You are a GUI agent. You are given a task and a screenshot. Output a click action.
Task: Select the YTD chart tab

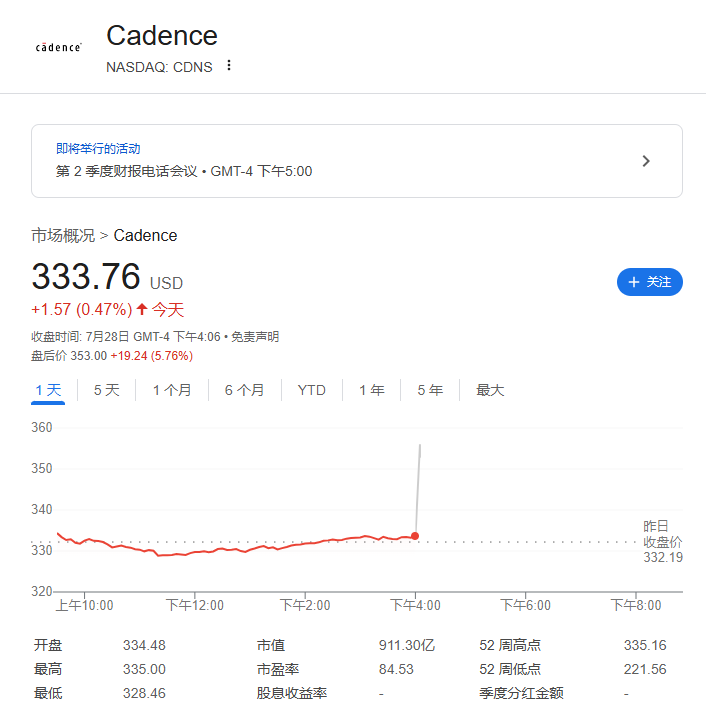coord(312,390)
